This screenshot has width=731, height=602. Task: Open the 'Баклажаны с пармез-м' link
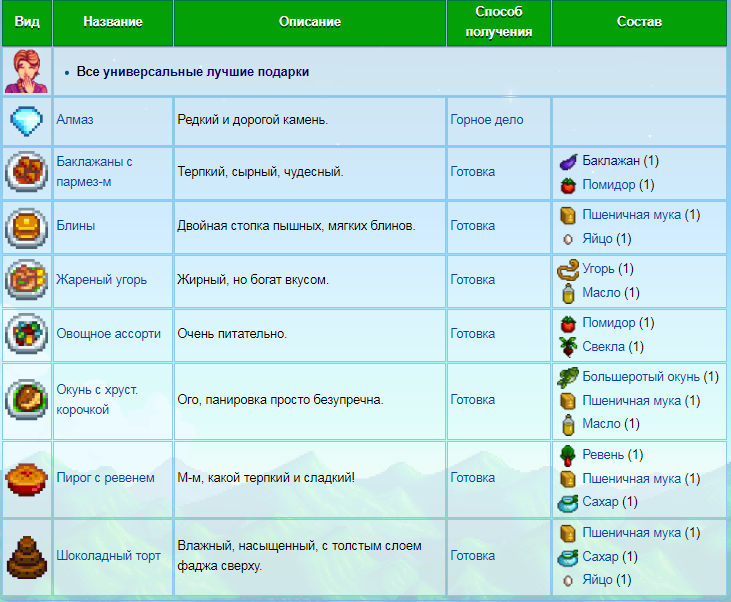click(95, 172)
